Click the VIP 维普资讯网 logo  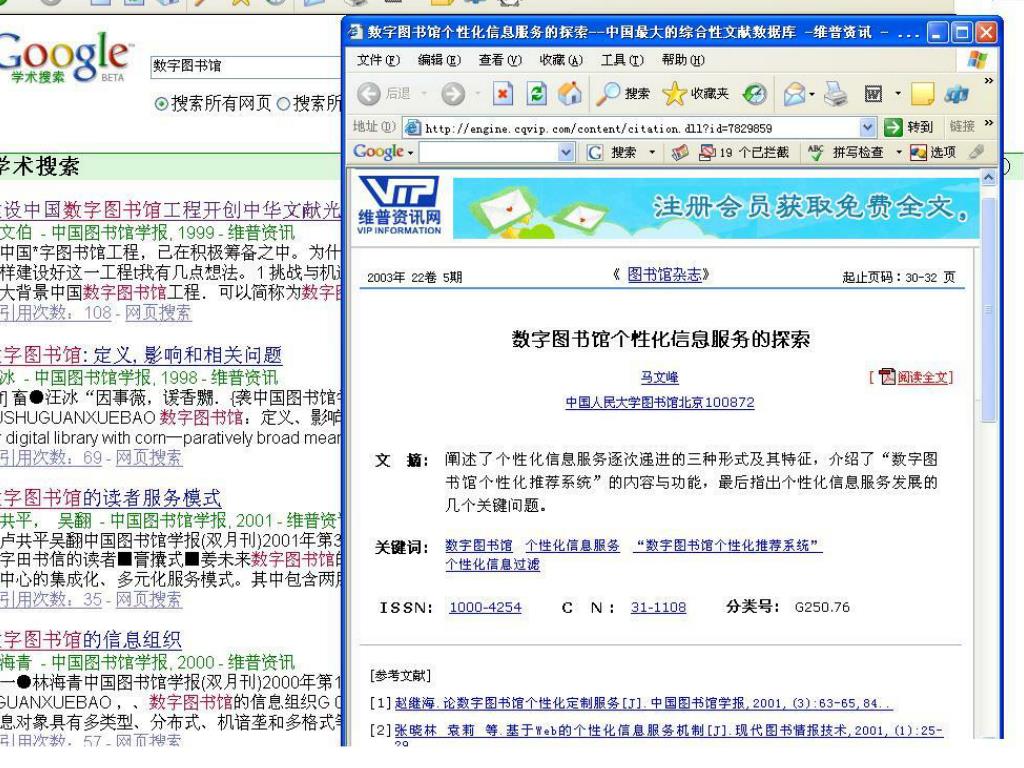point(400,206)
